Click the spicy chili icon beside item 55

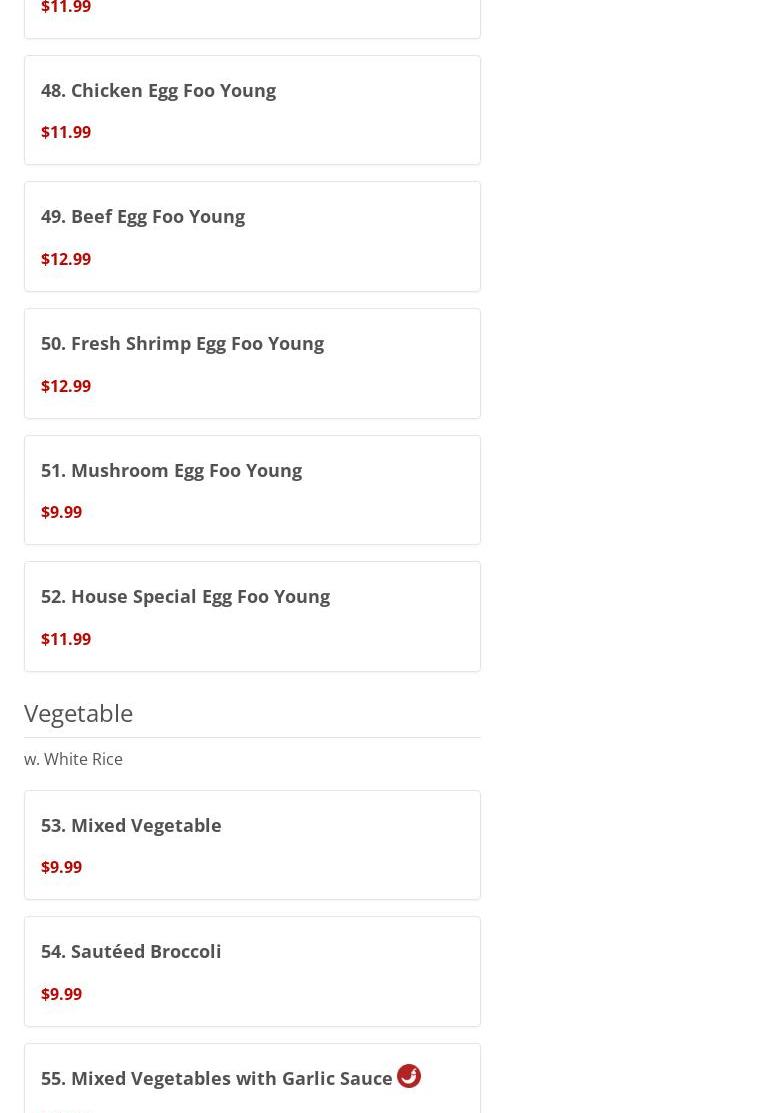[x=408, y=1076]
